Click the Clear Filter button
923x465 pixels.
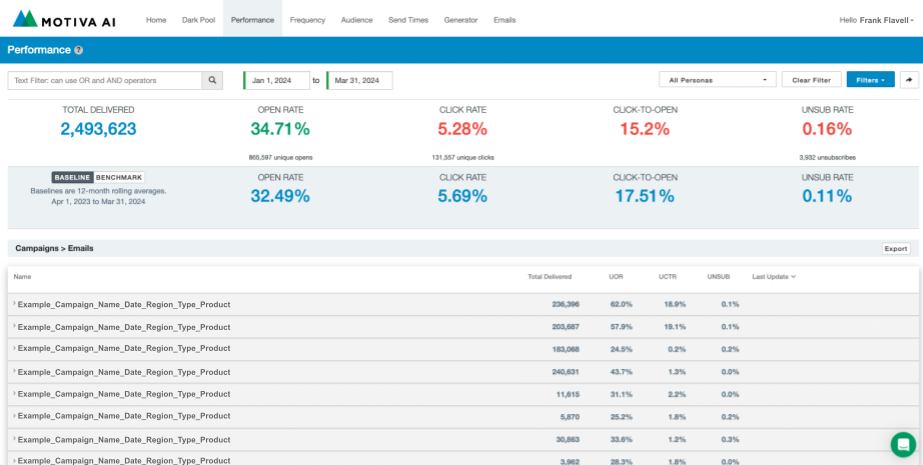coord(811,80)
